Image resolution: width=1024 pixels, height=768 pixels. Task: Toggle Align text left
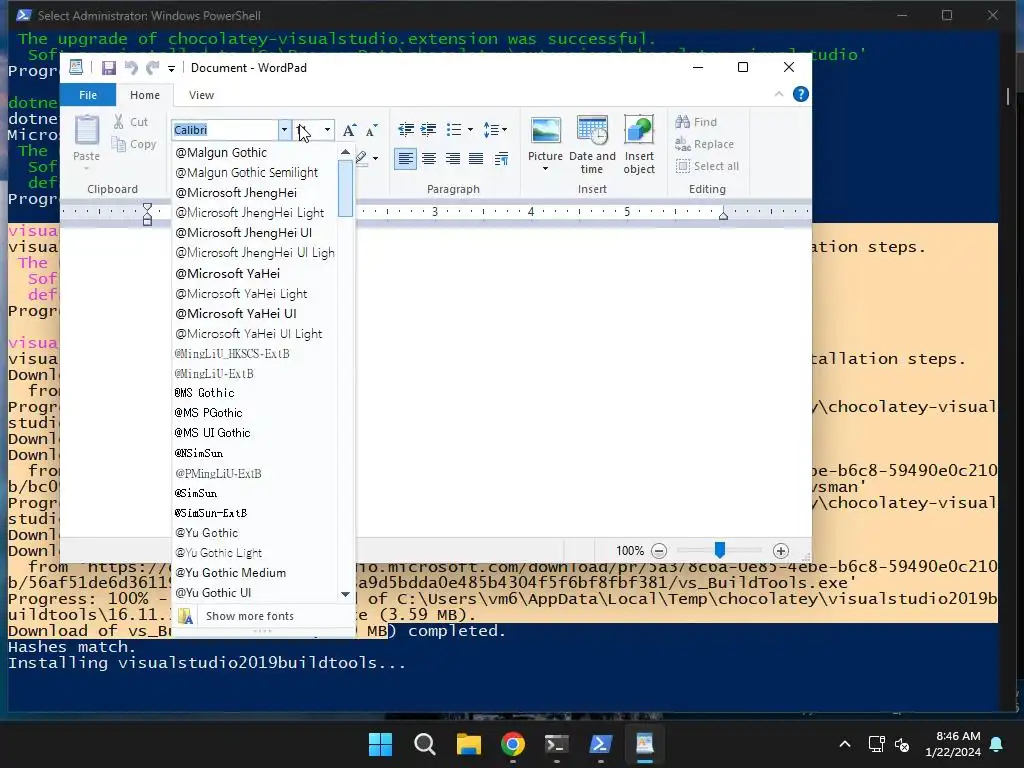pyautogui.click(x=406, y=159)
